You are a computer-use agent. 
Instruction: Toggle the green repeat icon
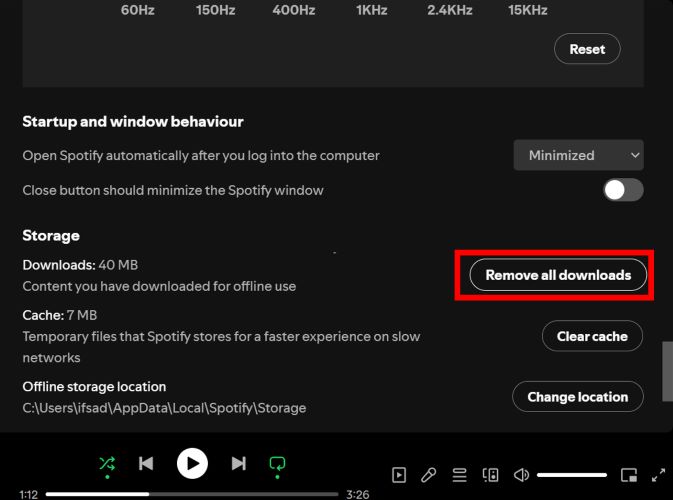(277, 464)
